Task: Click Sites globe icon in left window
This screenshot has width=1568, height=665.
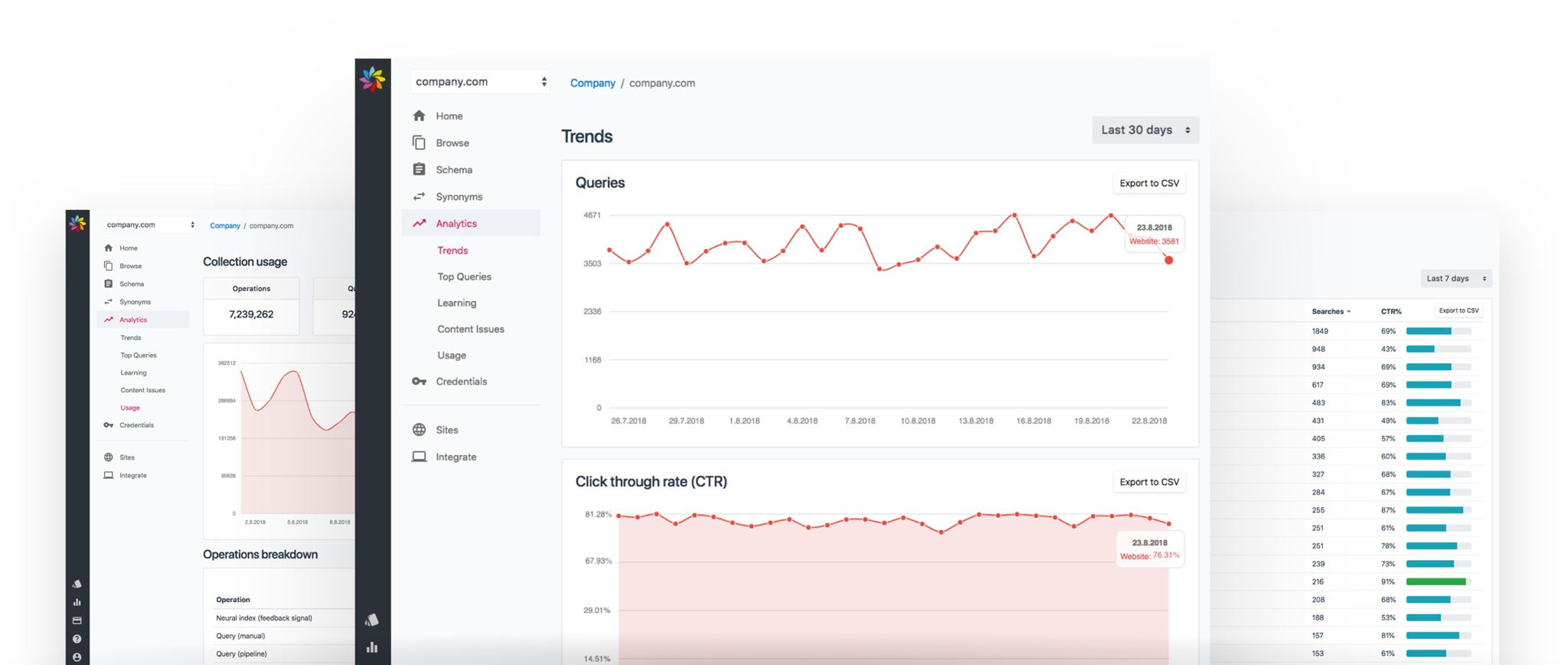Action: click(x=108, y=457)
